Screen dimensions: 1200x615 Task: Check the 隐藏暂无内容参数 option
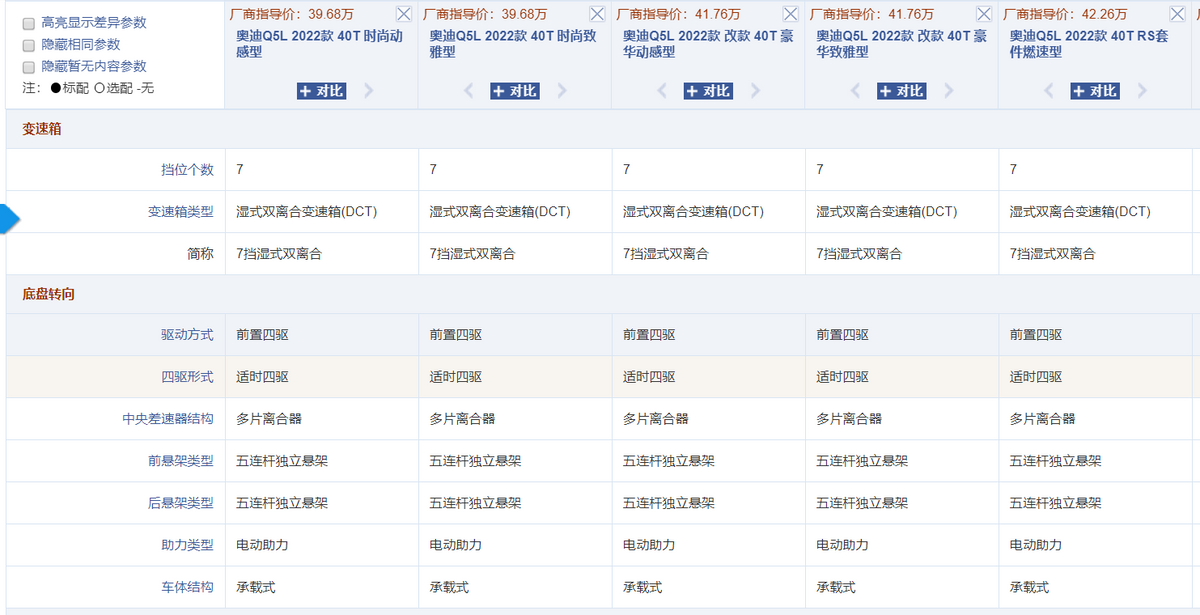point(29,67)
